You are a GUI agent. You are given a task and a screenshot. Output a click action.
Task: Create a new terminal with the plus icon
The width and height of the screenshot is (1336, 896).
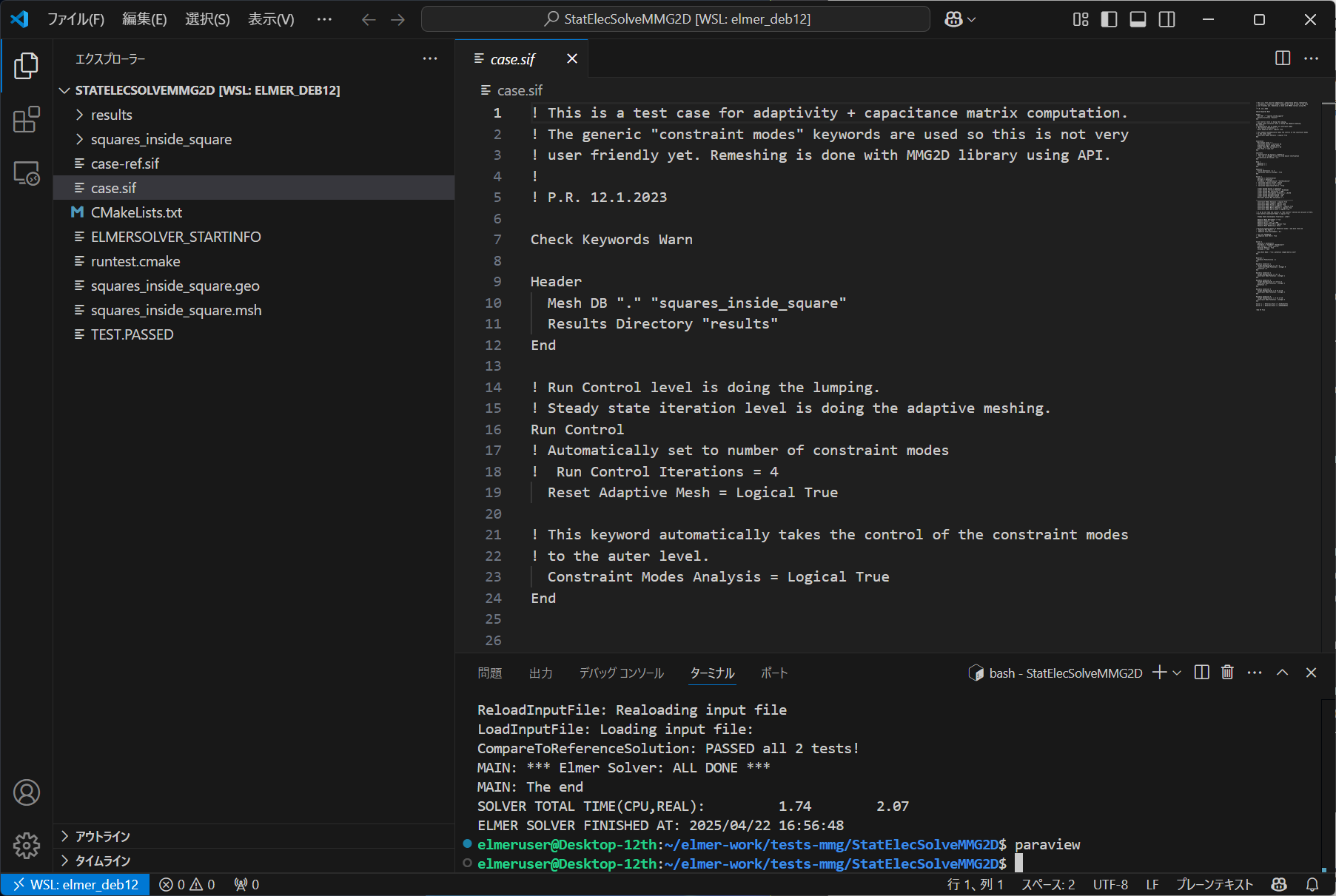pos(1158,673)
